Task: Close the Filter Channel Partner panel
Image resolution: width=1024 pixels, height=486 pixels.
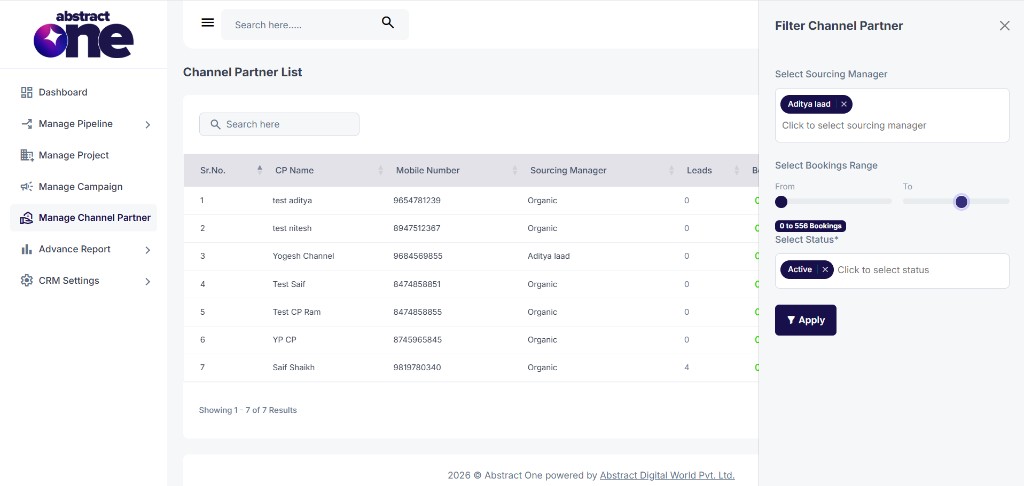Action: click(x=1004, y=25)
